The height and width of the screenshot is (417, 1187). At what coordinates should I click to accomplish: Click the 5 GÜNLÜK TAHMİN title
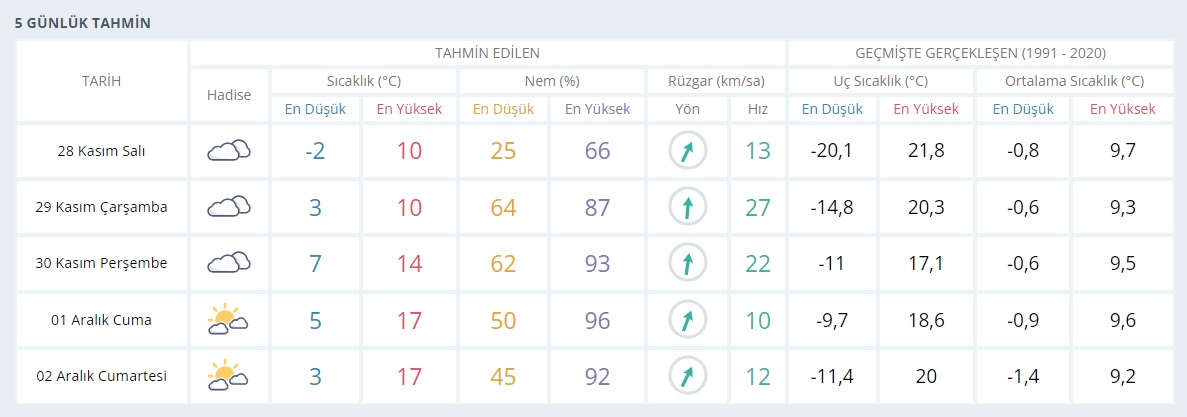pos(83,23)
